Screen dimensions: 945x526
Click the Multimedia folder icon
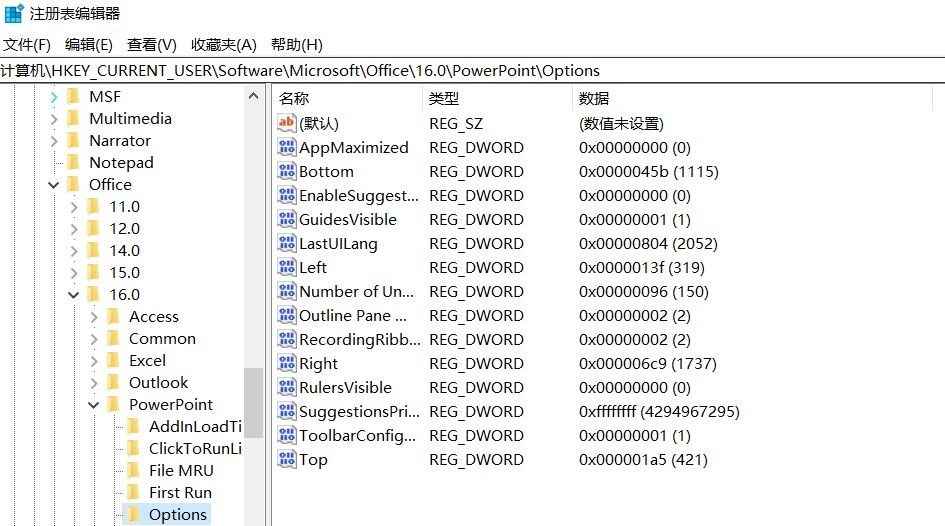pos(74,118)
